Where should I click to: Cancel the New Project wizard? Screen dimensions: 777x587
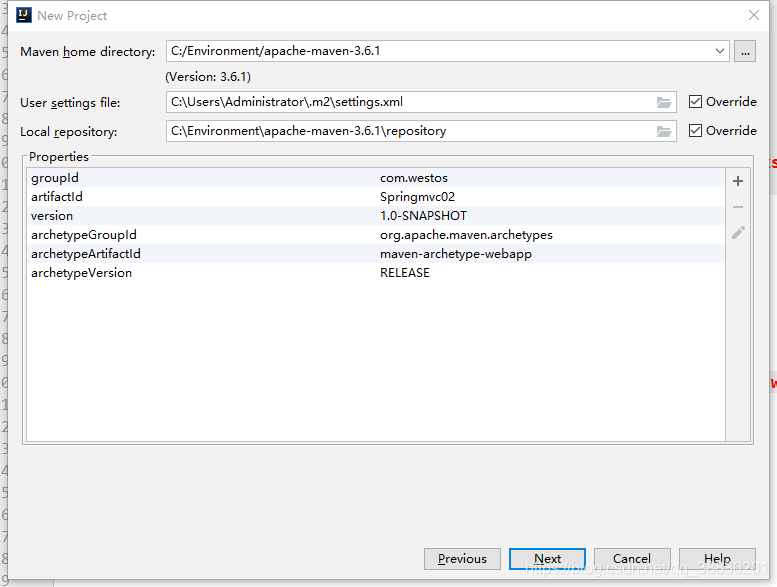point(632,559)
